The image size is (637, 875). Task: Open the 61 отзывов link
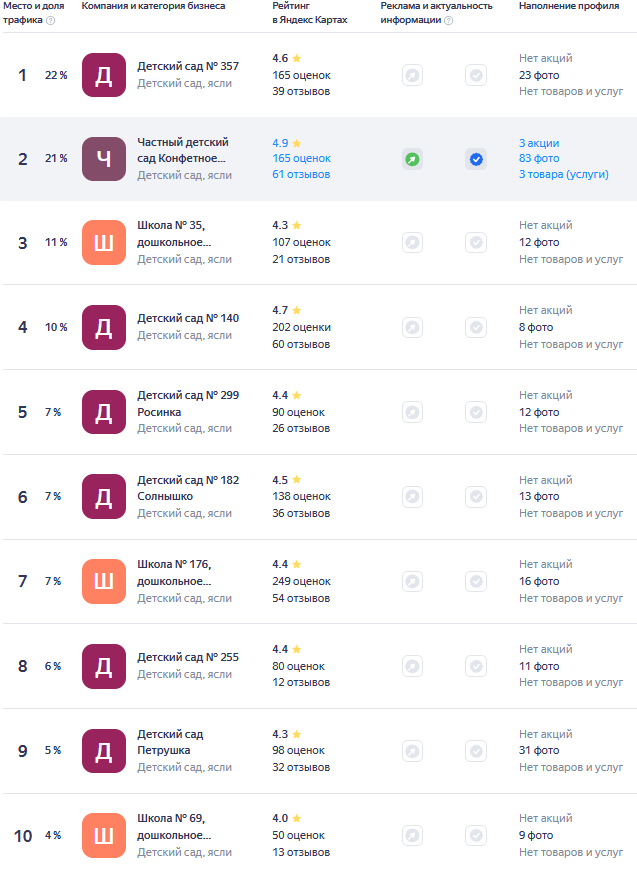click(301, 175)
